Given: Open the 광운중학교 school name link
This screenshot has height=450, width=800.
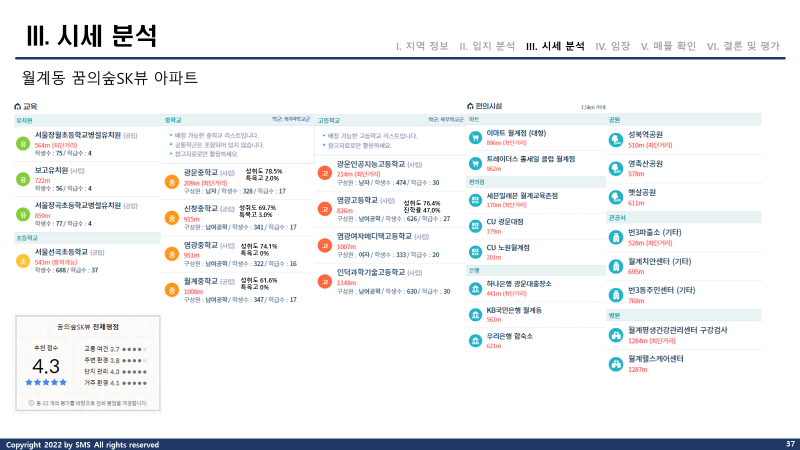Looking at the screenshot, I should [201, 172].
